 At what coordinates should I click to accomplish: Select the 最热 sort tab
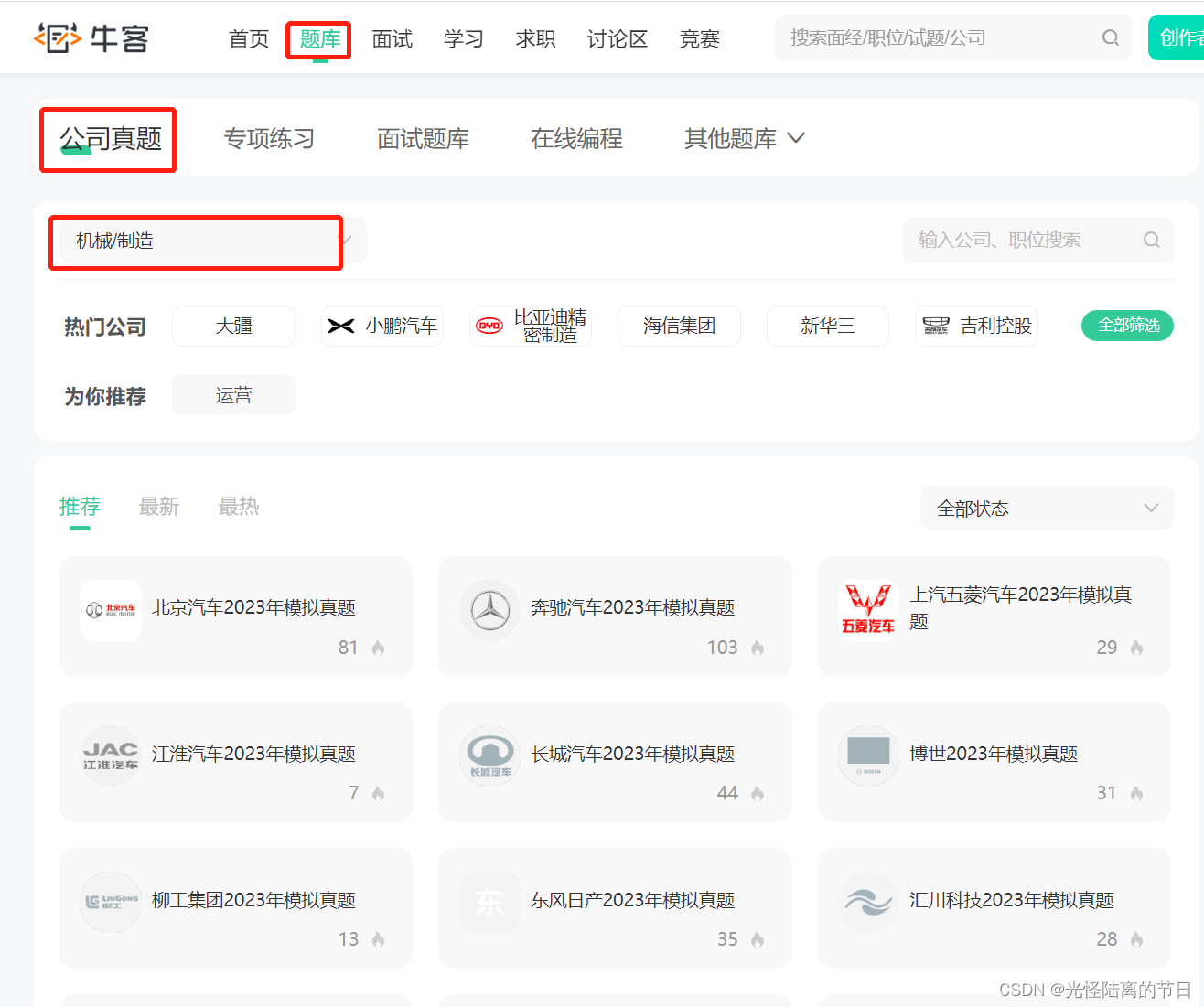tap(239, 507)
